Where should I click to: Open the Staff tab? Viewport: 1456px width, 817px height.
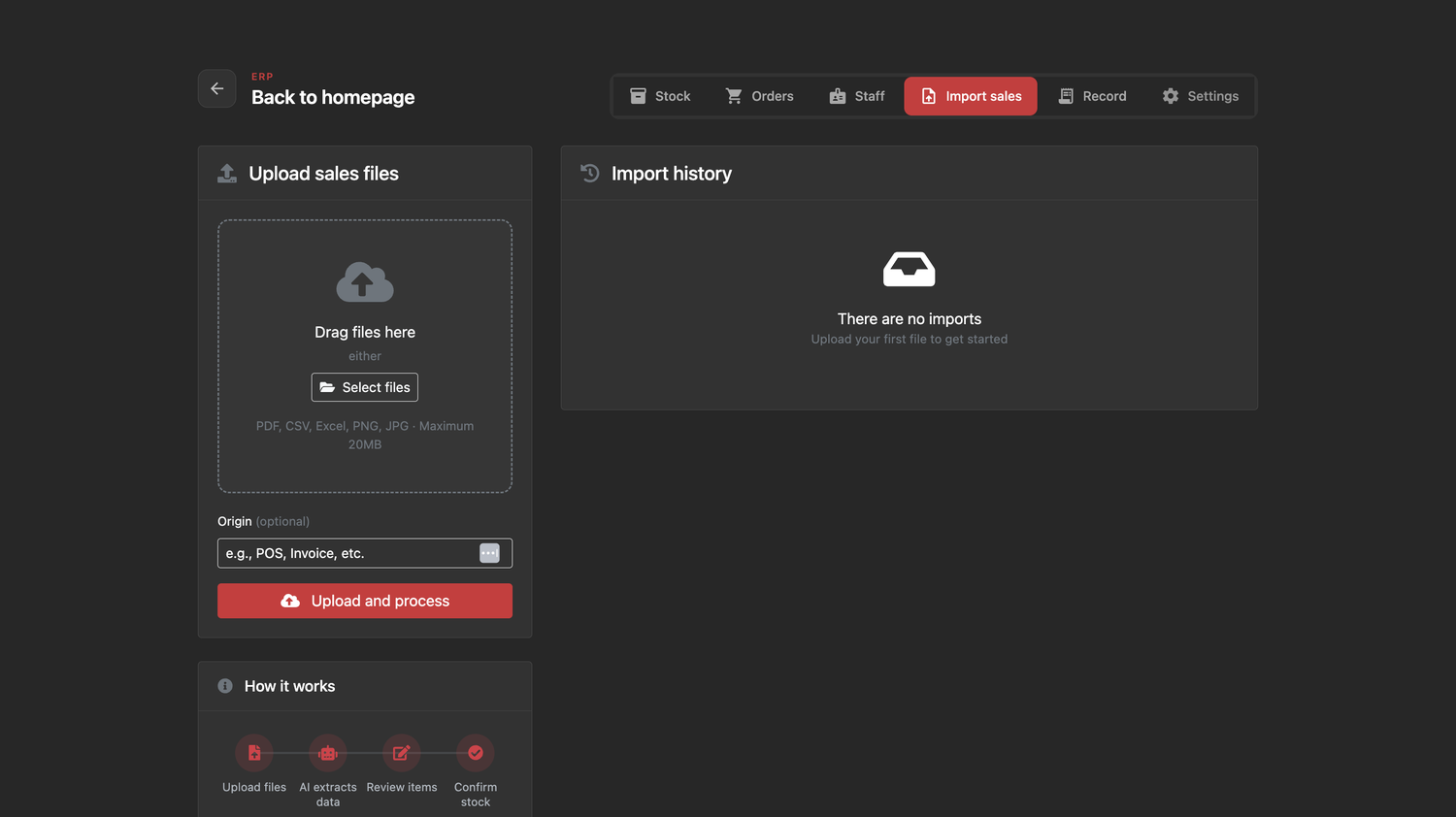857,96
